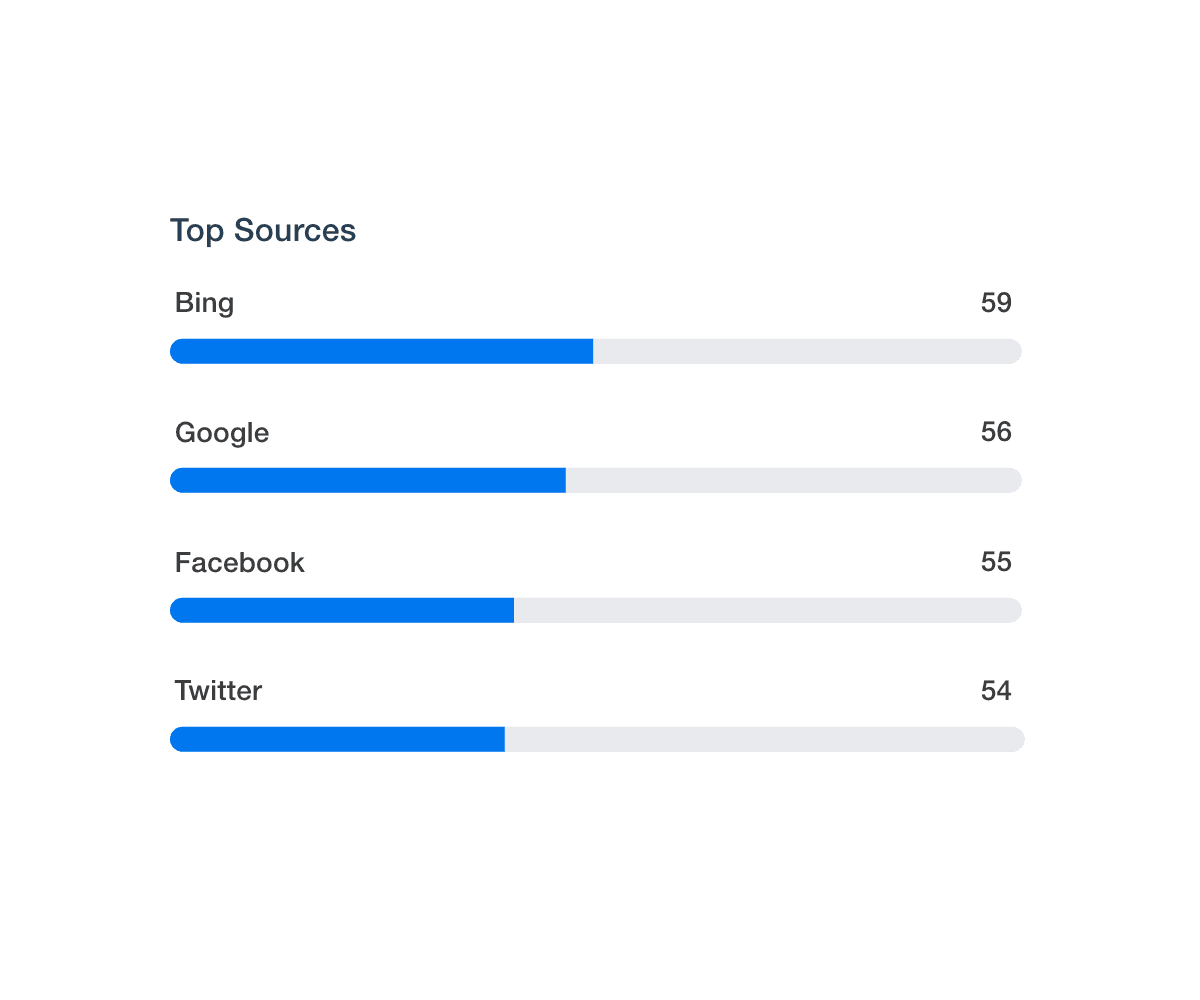This screenshot has height=1000, width=1200.
Task: Click Bing's count value 59
Action: [x=996, y=303]
